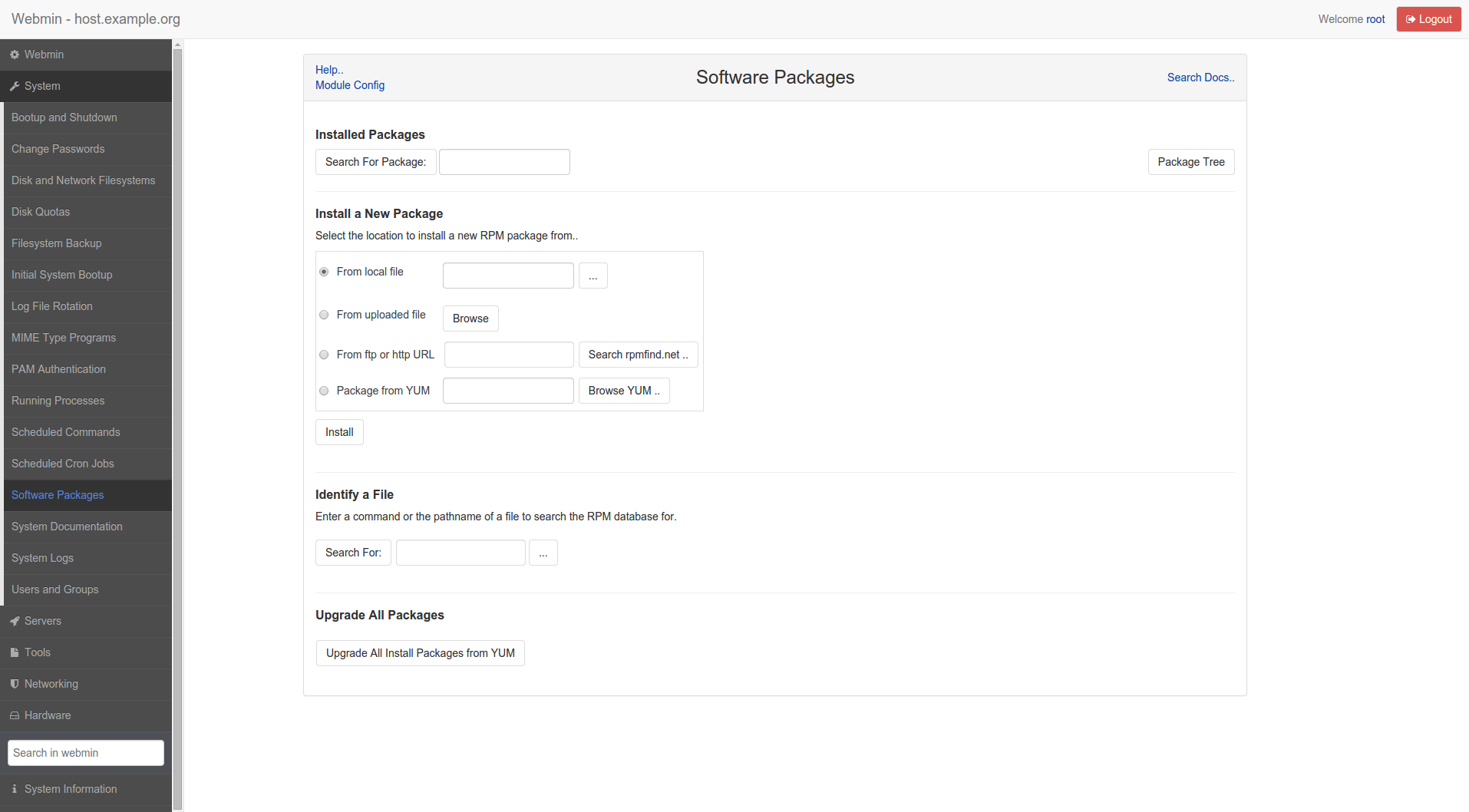Expand the Hardware sidebar section

coord(48,715)
